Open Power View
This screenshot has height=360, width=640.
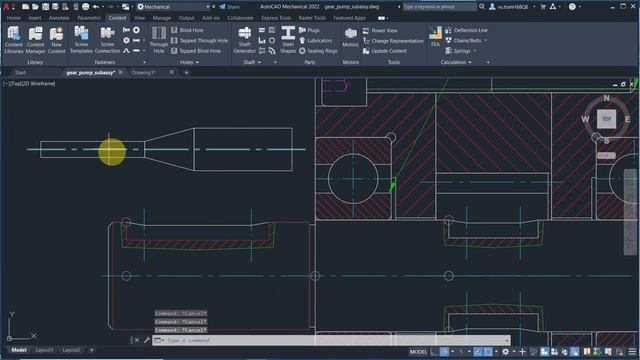(x=380, y=31)
